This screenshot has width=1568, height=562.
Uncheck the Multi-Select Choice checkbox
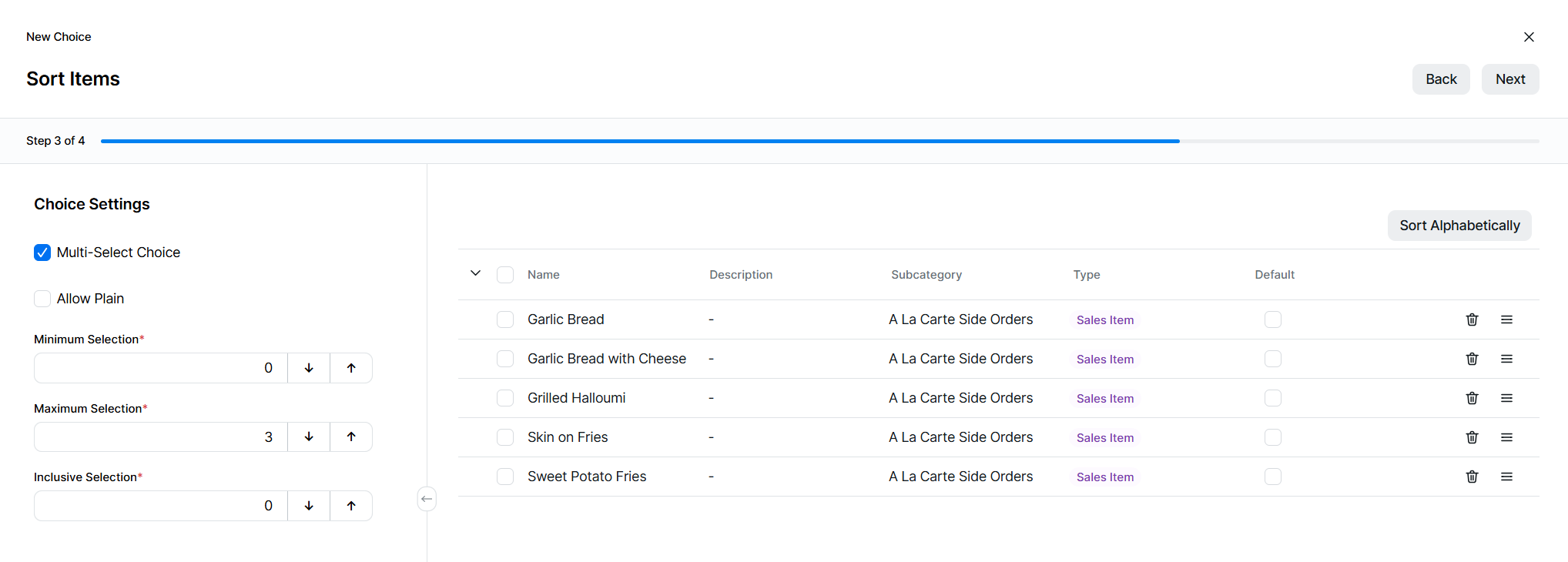(42, 253)
